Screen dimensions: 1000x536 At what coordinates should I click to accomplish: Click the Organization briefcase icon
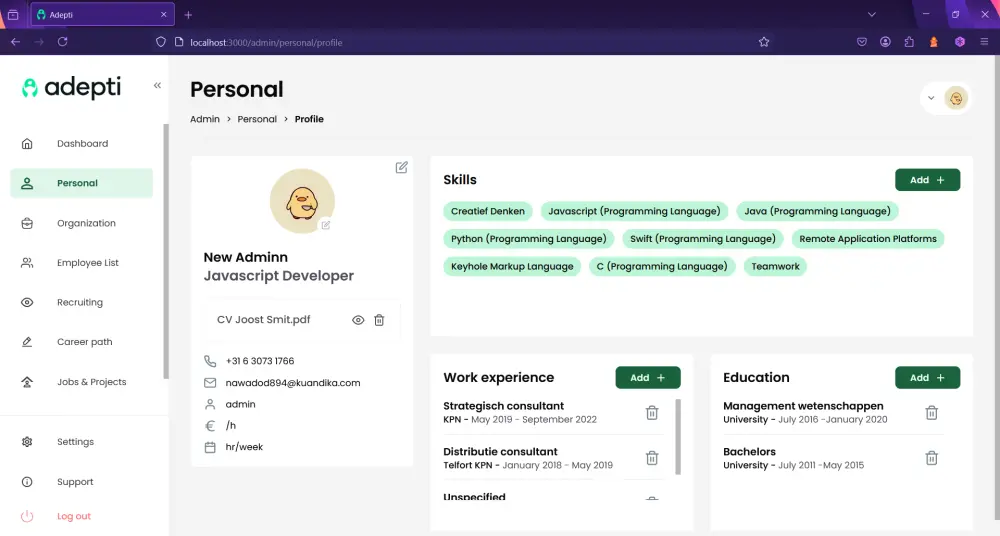(x=27, y=223)
